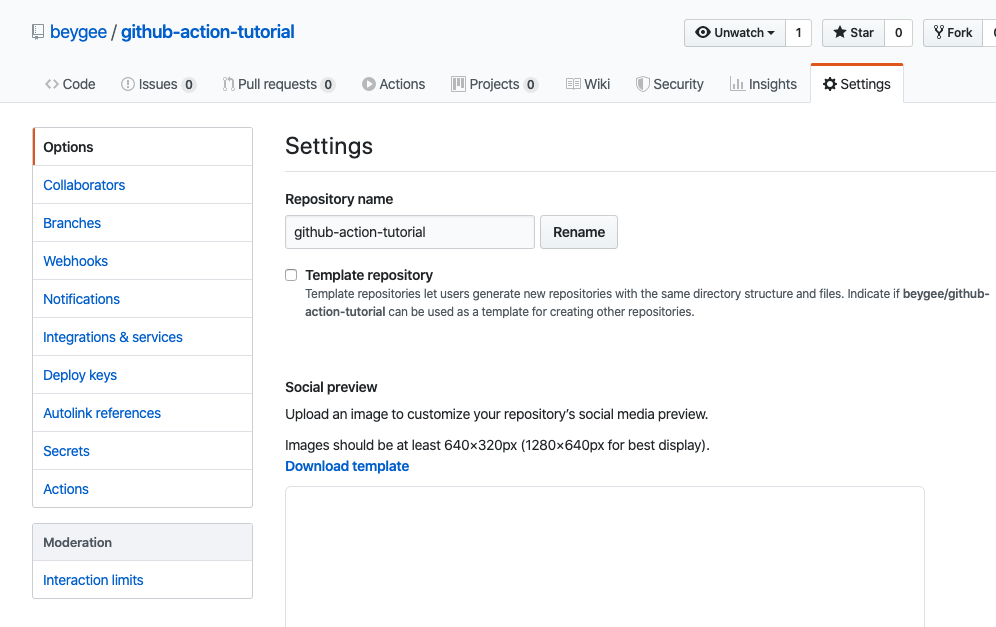The width and height of the screenshot is (996, 627).
Task: Open Collaborators in settings sidebar
Action: 84,185
